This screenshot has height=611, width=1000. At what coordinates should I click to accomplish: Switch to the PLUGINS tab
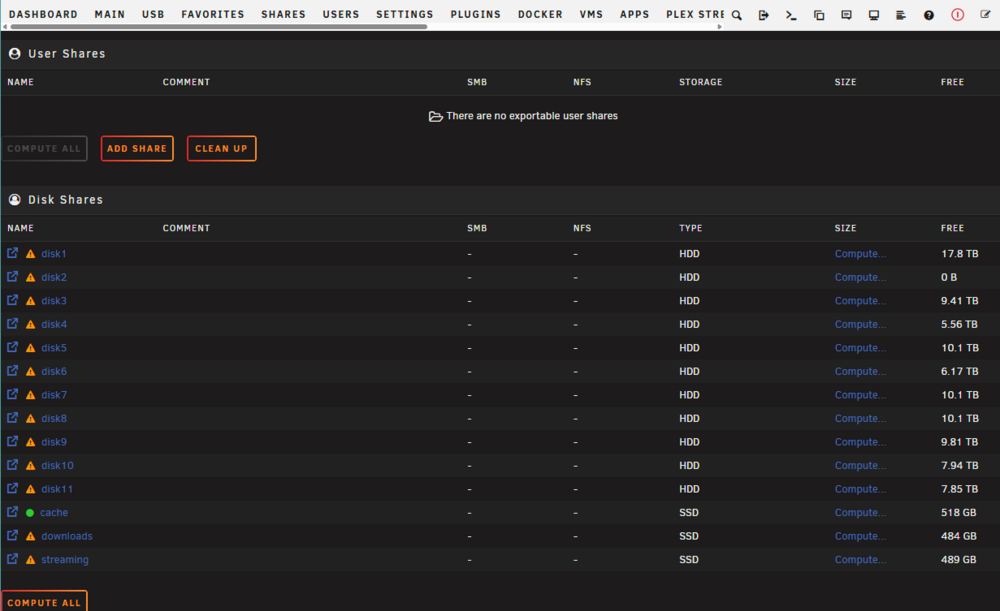pyautogui.click(x=476, y=14)
